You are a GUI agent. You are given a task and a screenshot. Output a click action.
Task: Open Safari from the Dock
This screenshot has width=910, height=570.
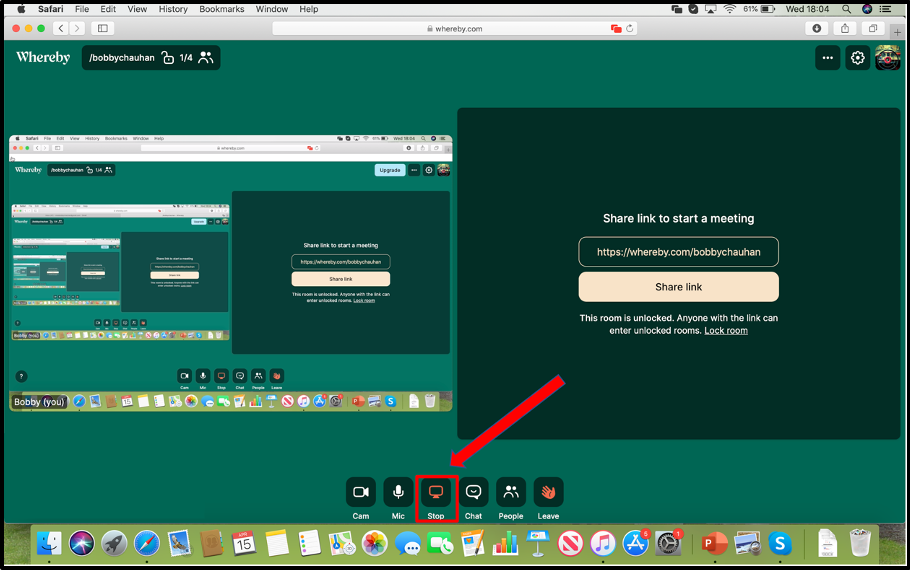point(147,544)
